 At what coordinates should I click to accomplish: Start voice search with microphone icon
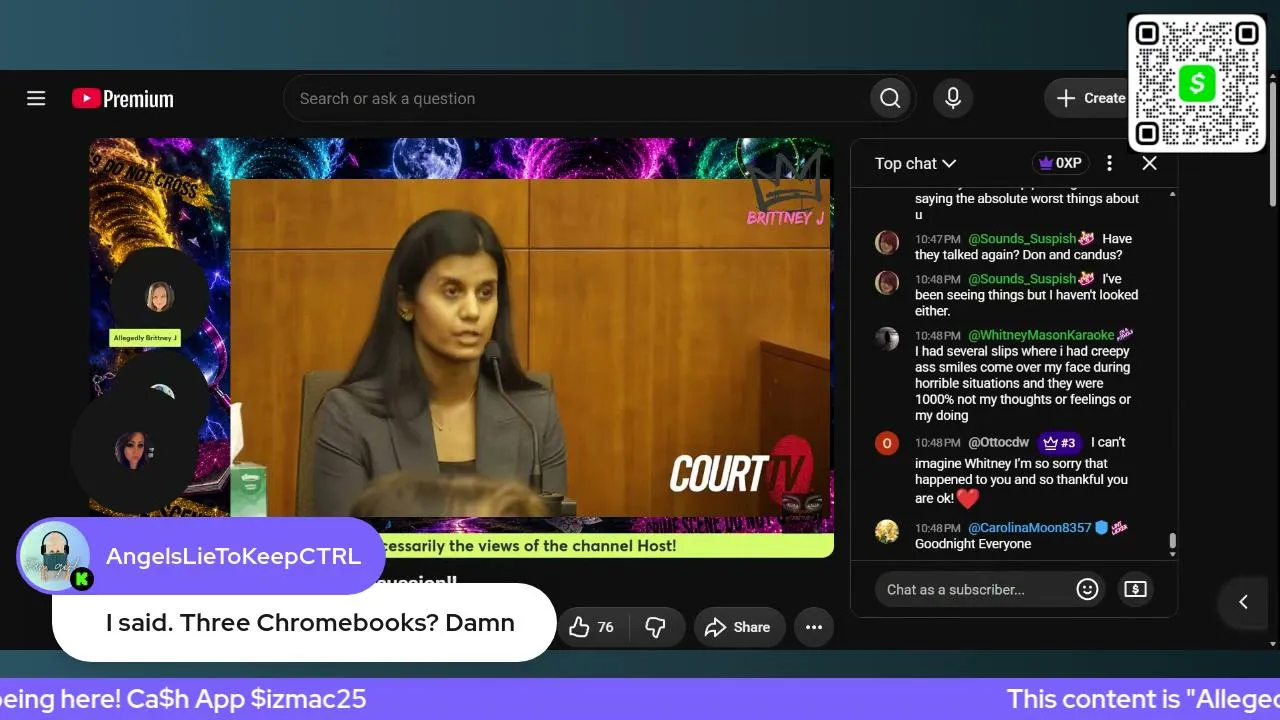953,98
